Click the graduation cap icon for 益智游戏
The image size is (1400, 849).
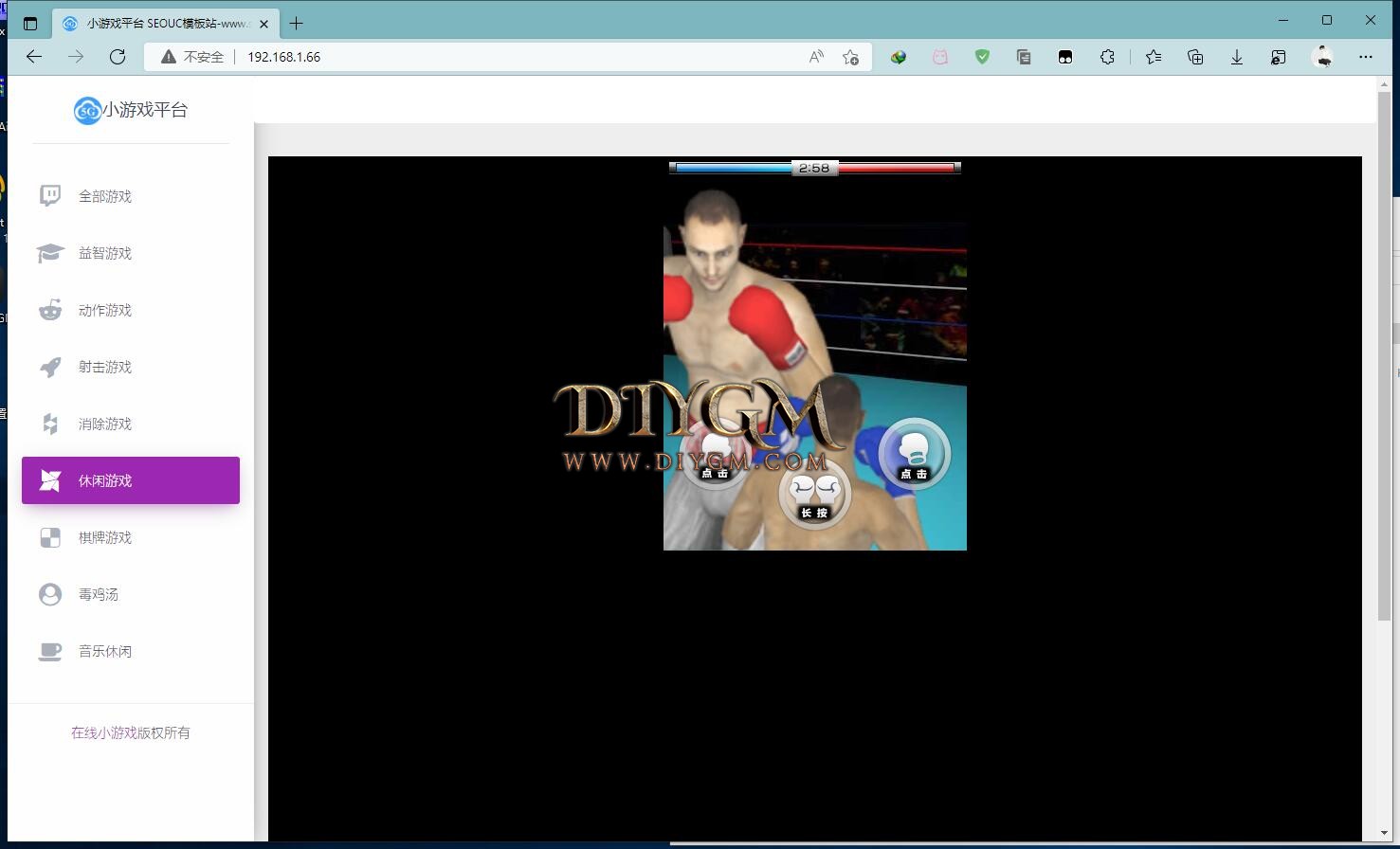tap(50, 253)
